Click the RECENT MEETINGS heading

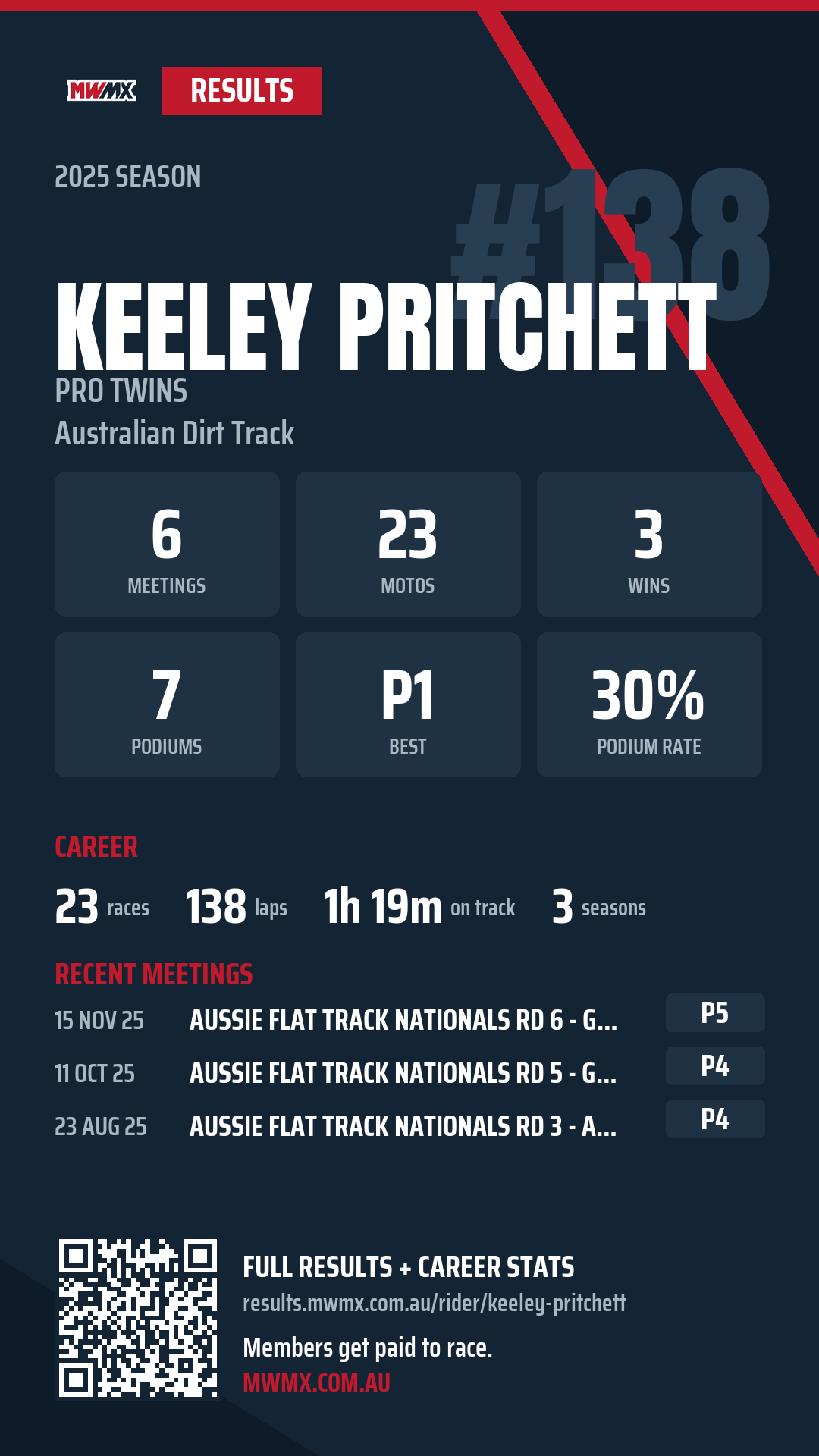coord(154,974)
